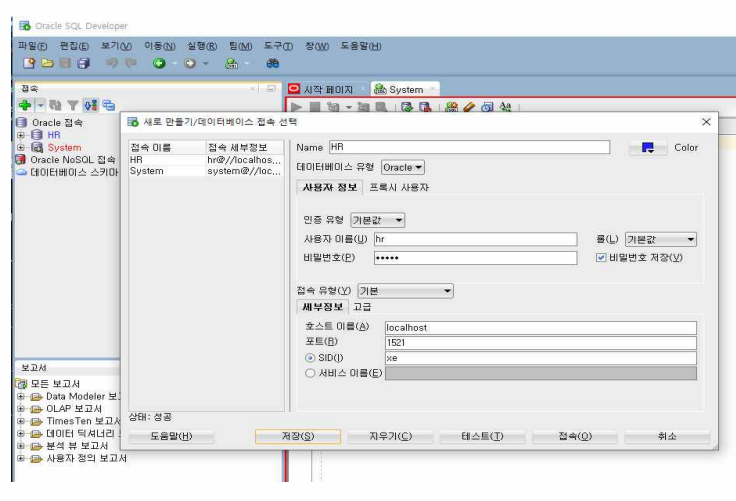
Task: Click the green plus New Connection icon
Action: tap(25, 105)
